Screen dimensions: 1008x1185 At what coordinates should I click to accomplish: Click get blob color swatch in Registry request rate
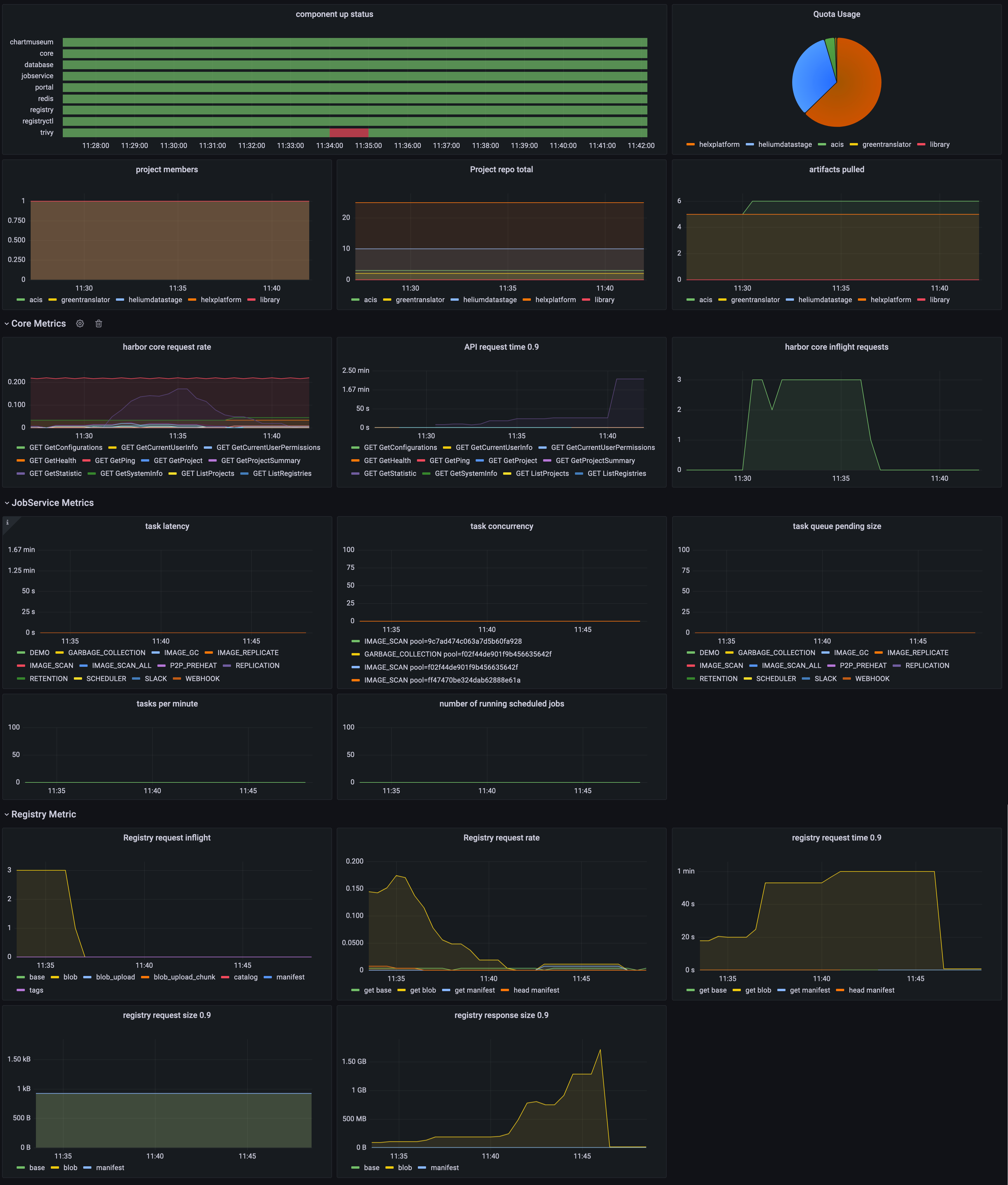tap(401, 990)
